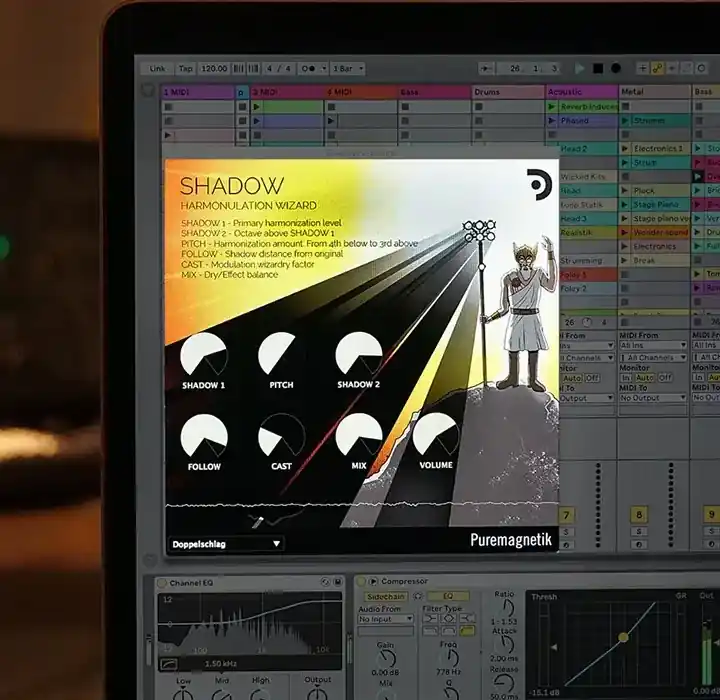Click the Compressor threshold yellow point
The width and height of the screenshot is (720, 700).
pyautogui.click(x=623, y=637)
